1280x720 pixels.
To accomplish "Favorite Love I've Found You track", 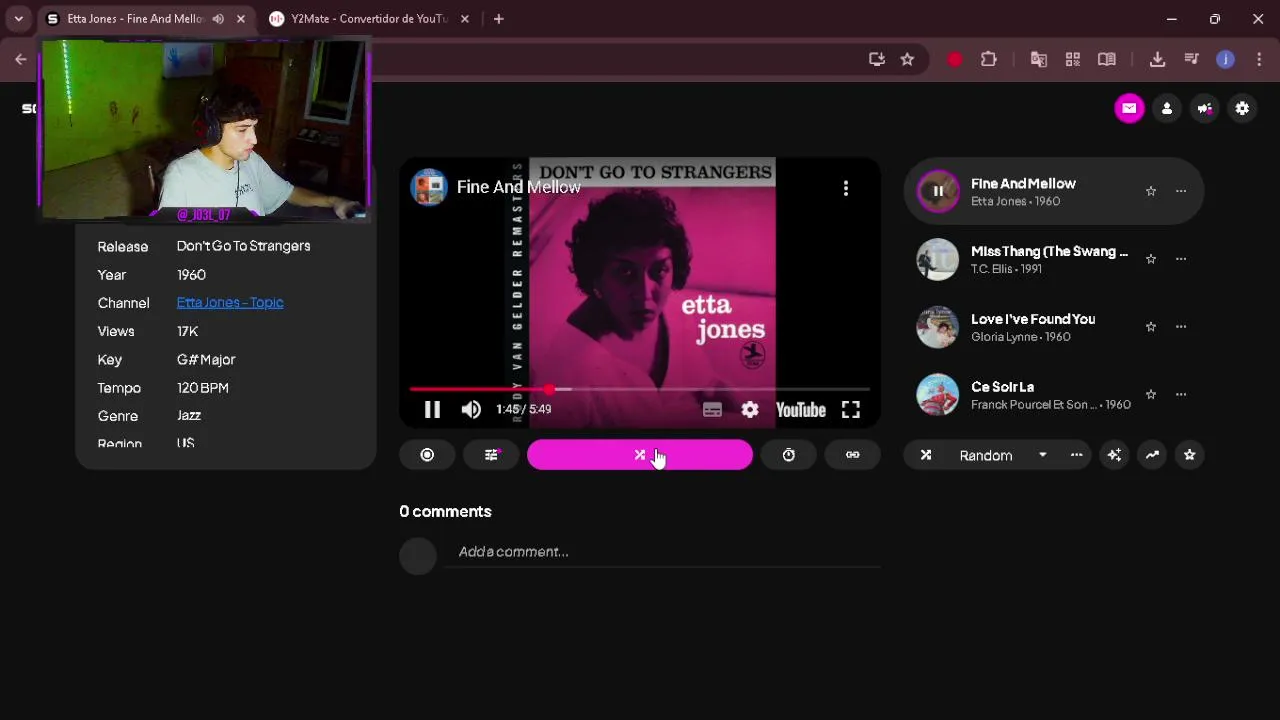I will 1151,327.
